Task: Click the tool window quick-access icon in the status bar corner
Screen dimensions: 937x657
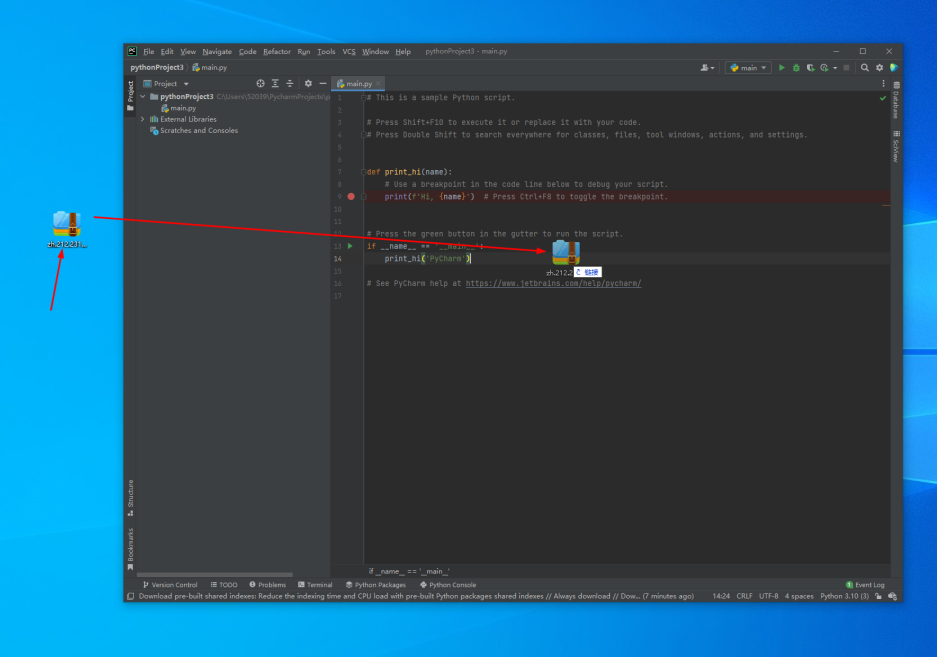Action: (x=130, y=596)
